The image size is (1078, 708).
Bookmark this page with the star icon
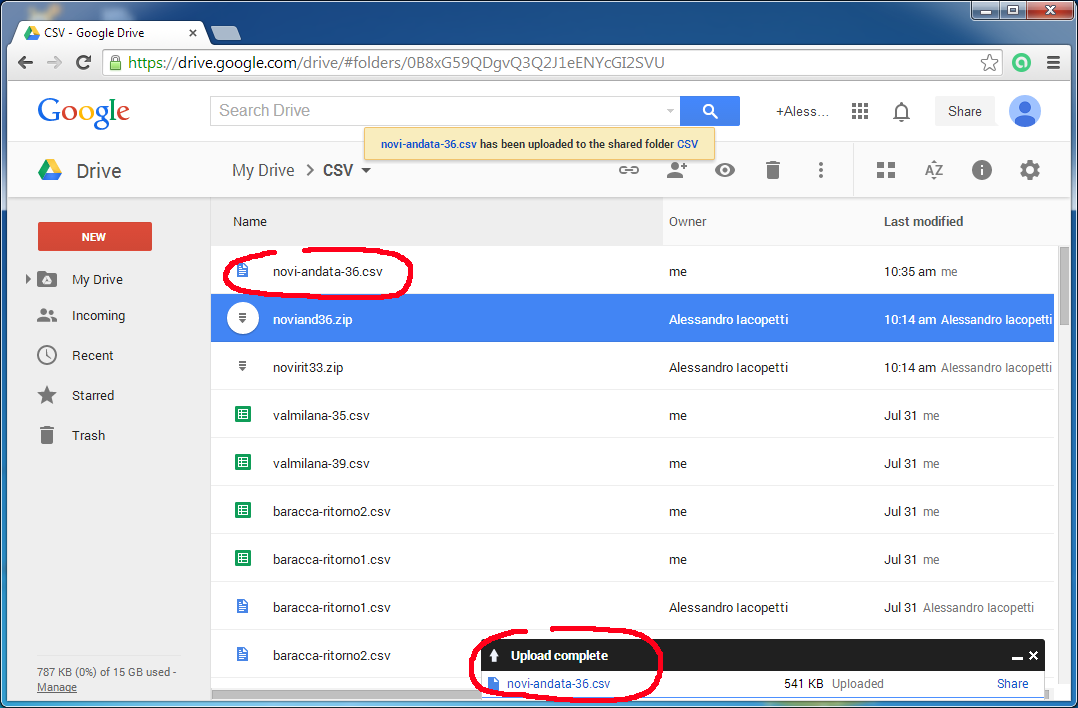click(x=989, y=63)
